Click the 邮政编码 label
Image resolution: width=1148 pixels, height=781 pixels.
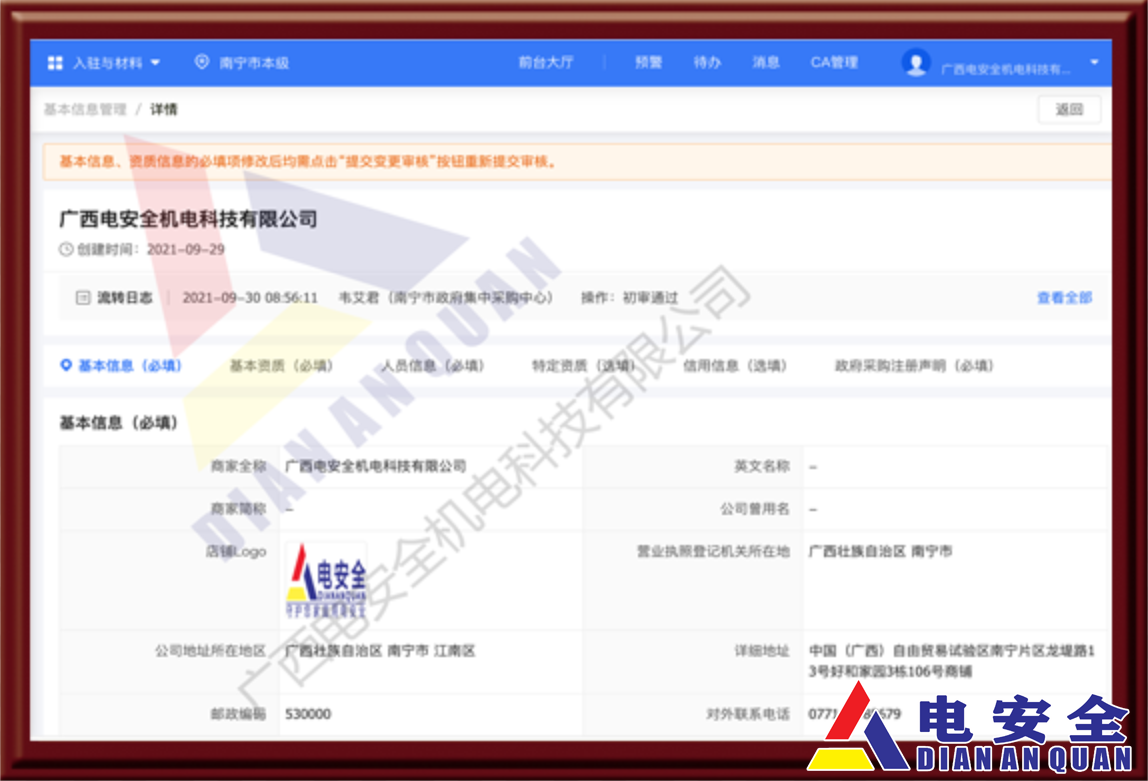238,713
